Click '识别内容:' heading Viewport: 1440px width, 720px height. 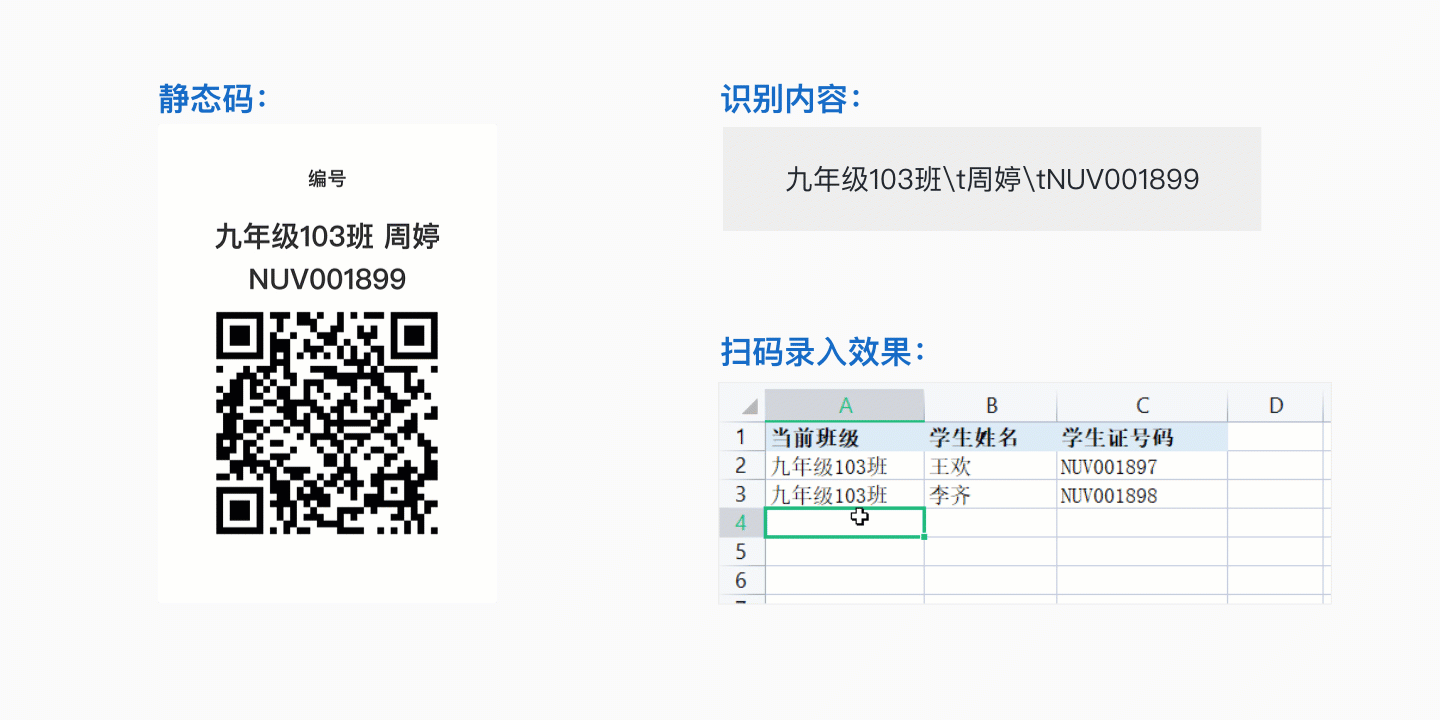[792, 98]
